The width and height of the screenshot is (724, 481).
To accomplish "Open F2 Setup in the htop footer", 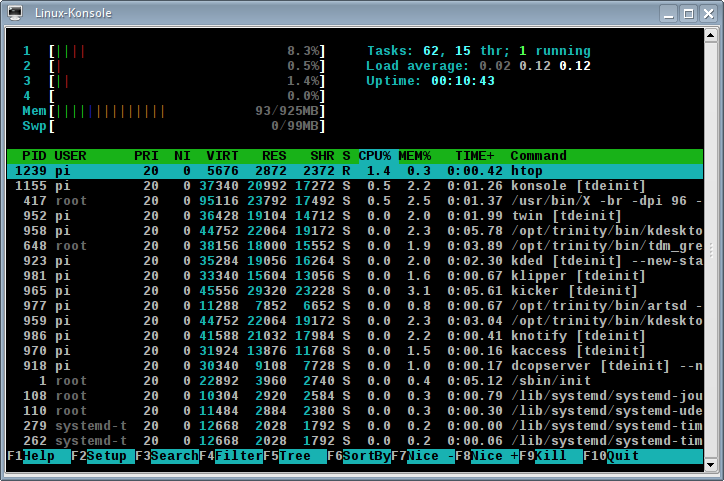I will pos(103,456).
